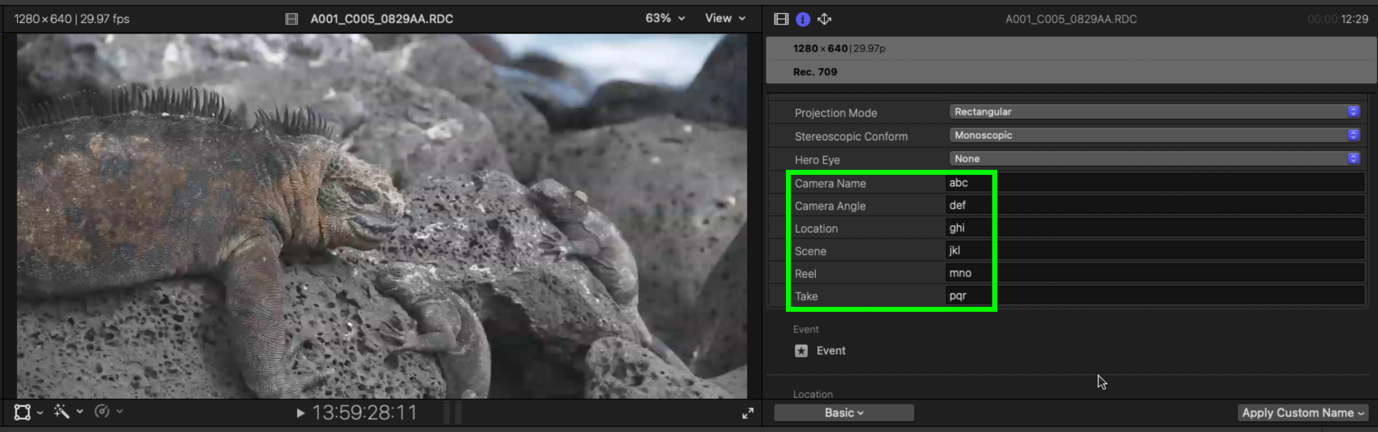
Task: Click the iguana video frame in viewer
Action: pos(381,216)
